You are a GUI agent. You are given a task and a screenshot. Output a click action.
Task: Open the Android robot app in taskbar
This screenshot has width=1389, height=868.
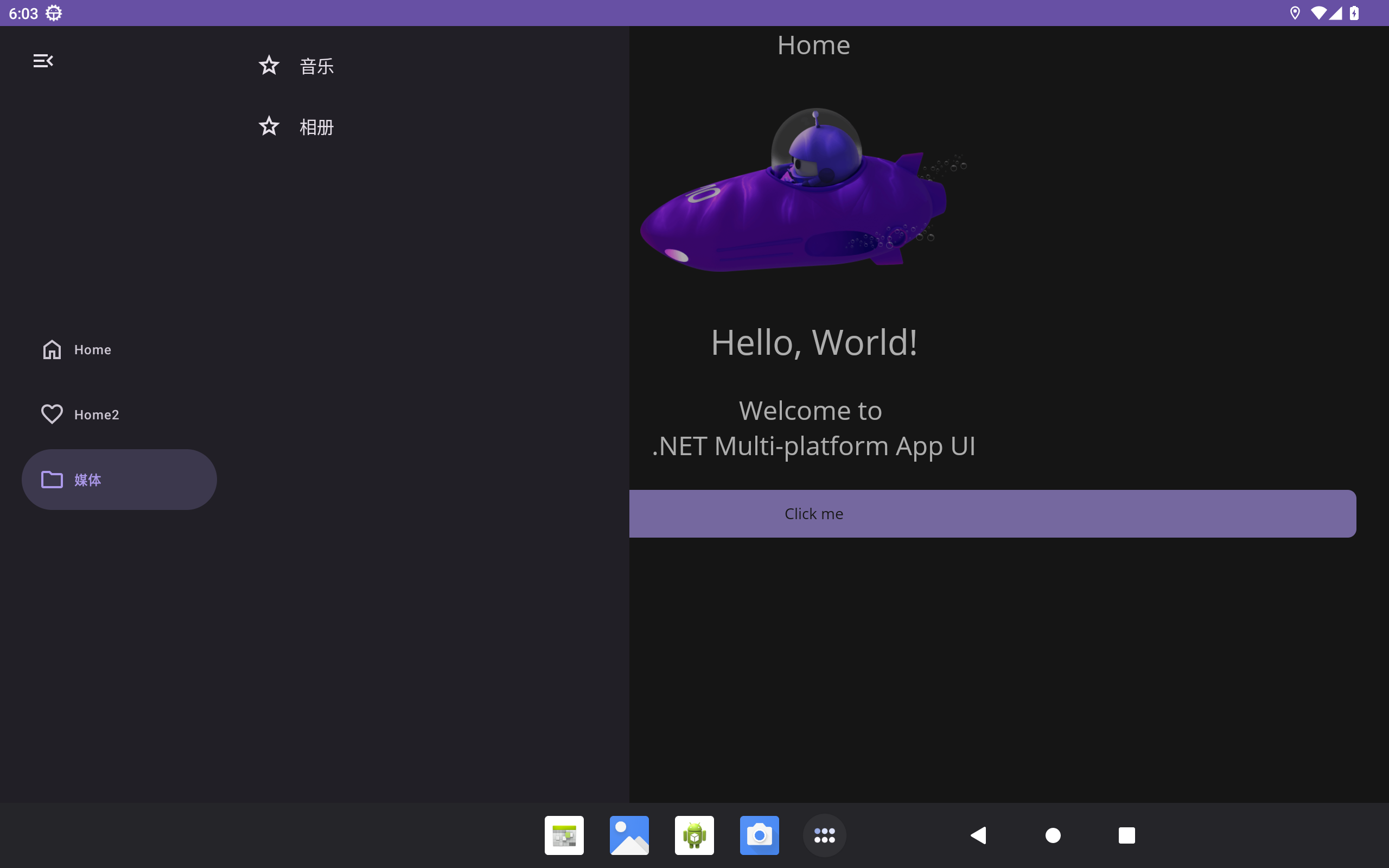pyautogui.click(x=694, y=835)
